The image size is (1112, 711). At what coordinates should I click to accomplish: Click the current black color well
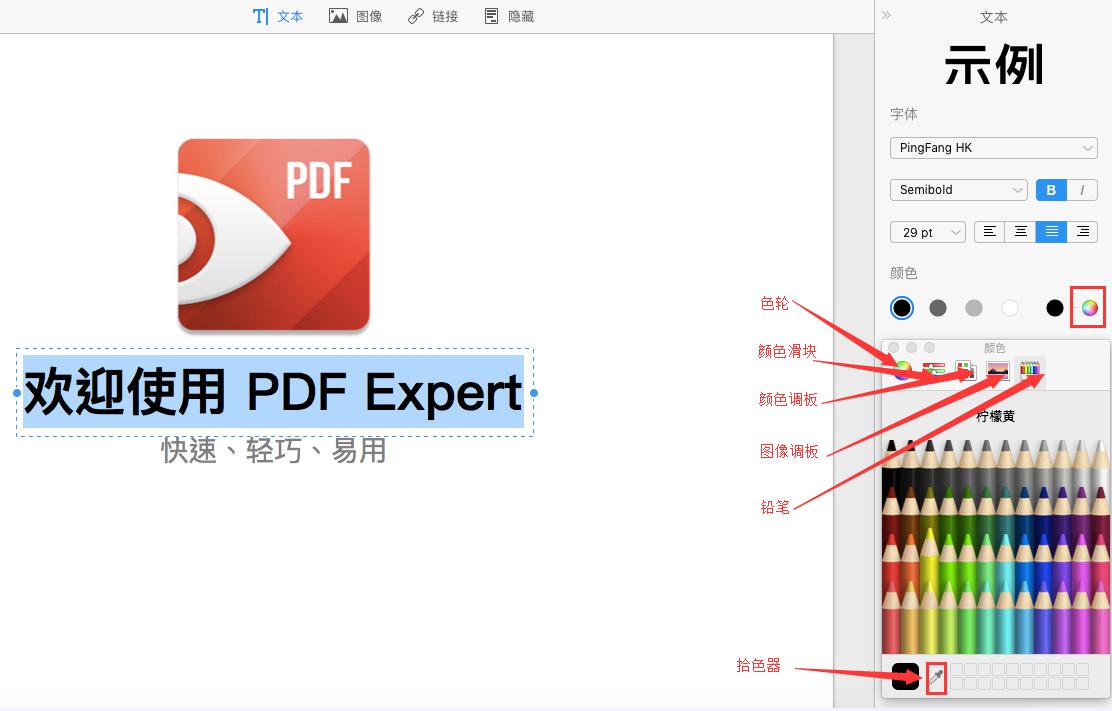[905, 676]
